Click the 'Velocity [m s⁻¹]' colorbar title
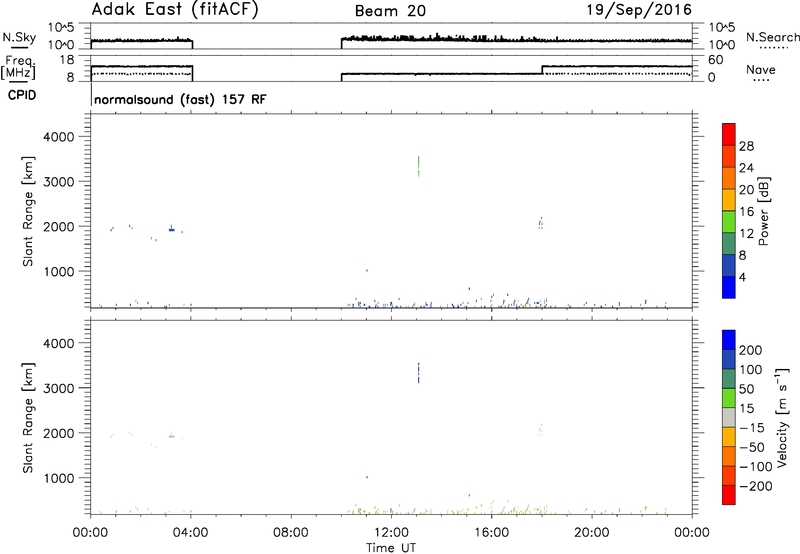Viewport: 800px width, 554px height. coord(783,417)
